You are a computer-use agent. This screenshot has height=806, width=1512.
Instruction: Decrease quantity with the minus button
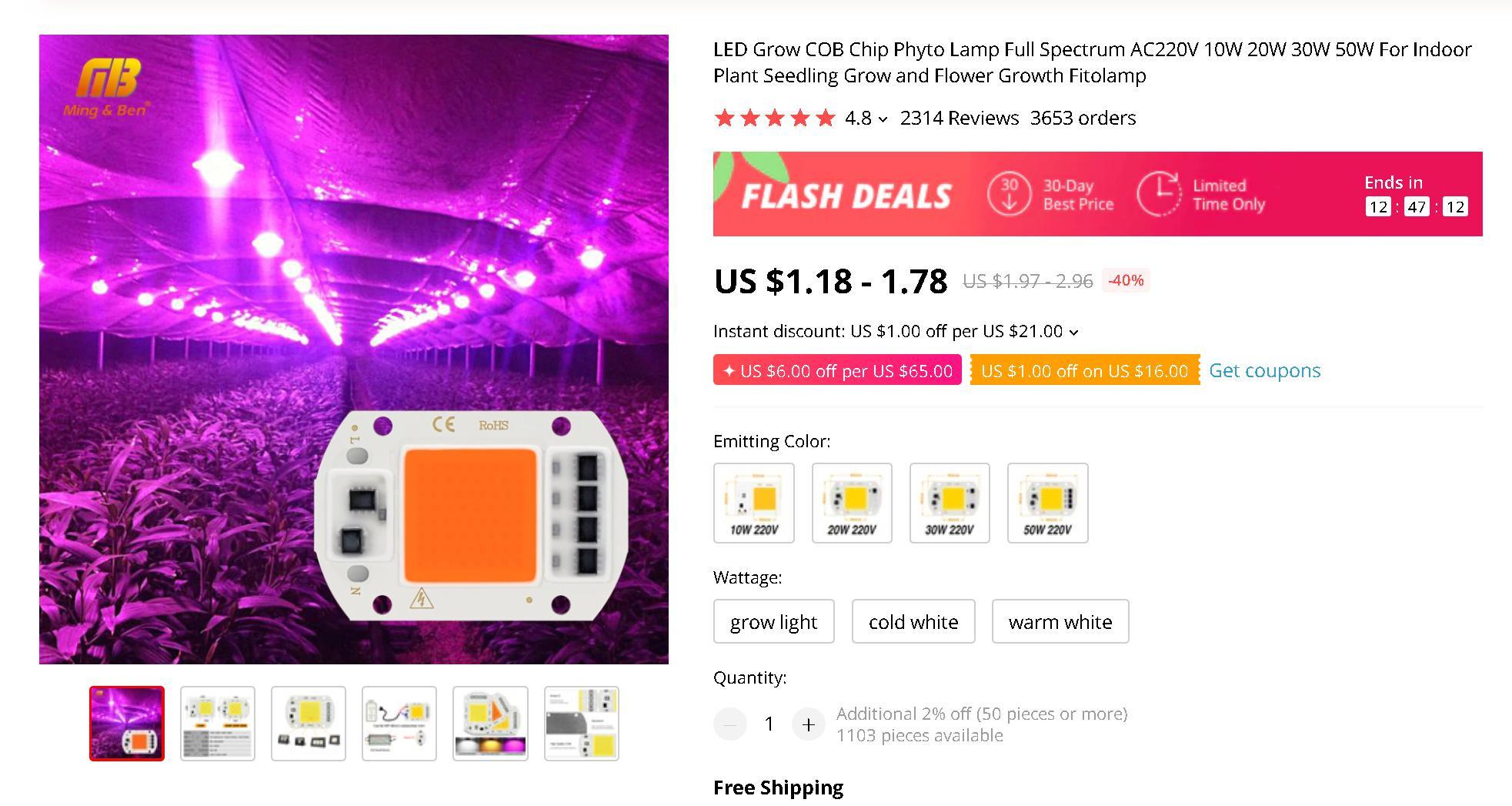point(730,724)
